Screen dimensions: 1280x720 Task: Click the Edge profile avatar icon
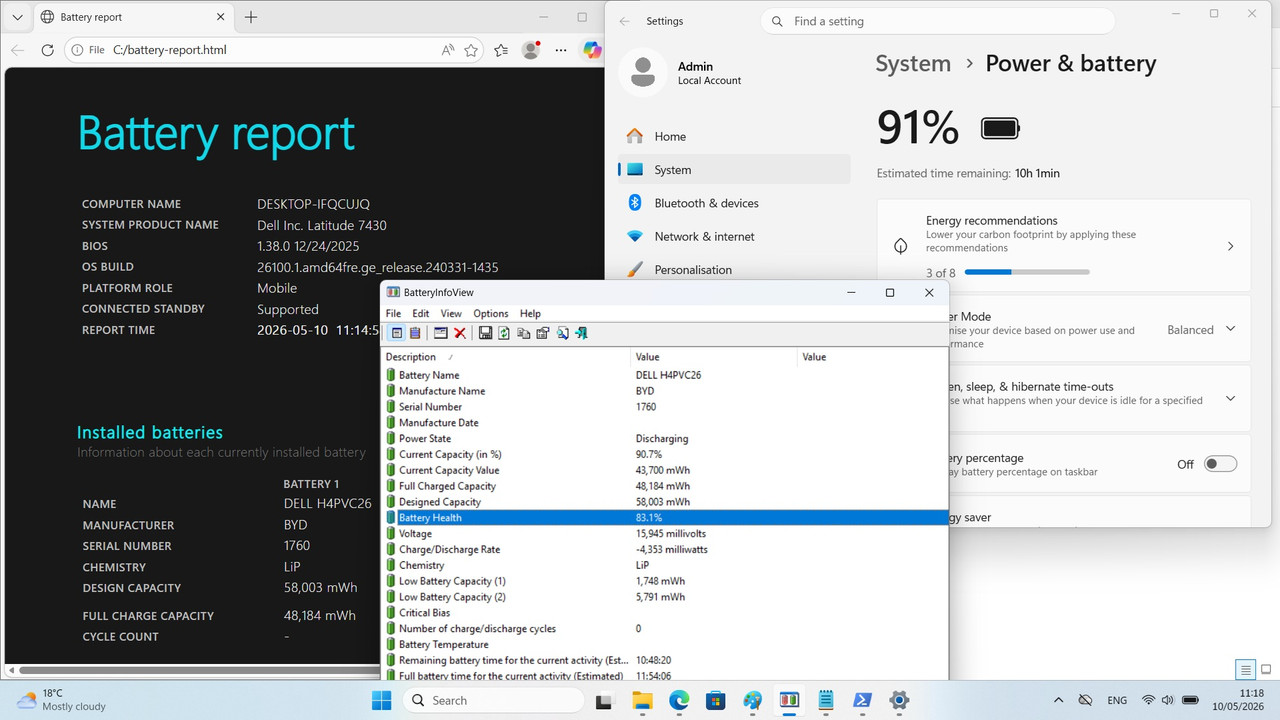point(531,50)
